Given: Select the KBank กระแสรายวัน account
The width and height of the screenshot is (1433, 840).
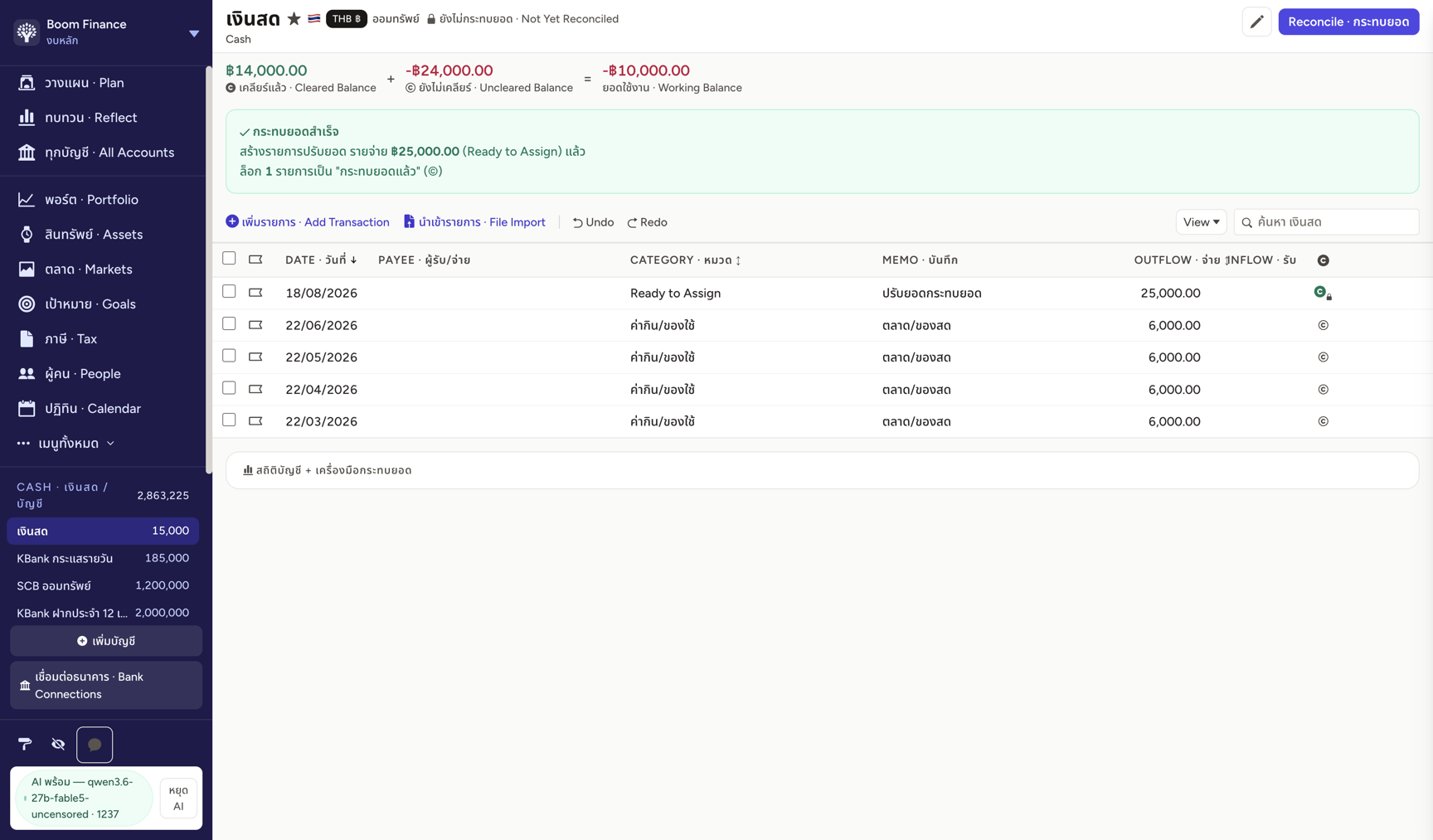Looking at the screenshot, I should (103, 558).
